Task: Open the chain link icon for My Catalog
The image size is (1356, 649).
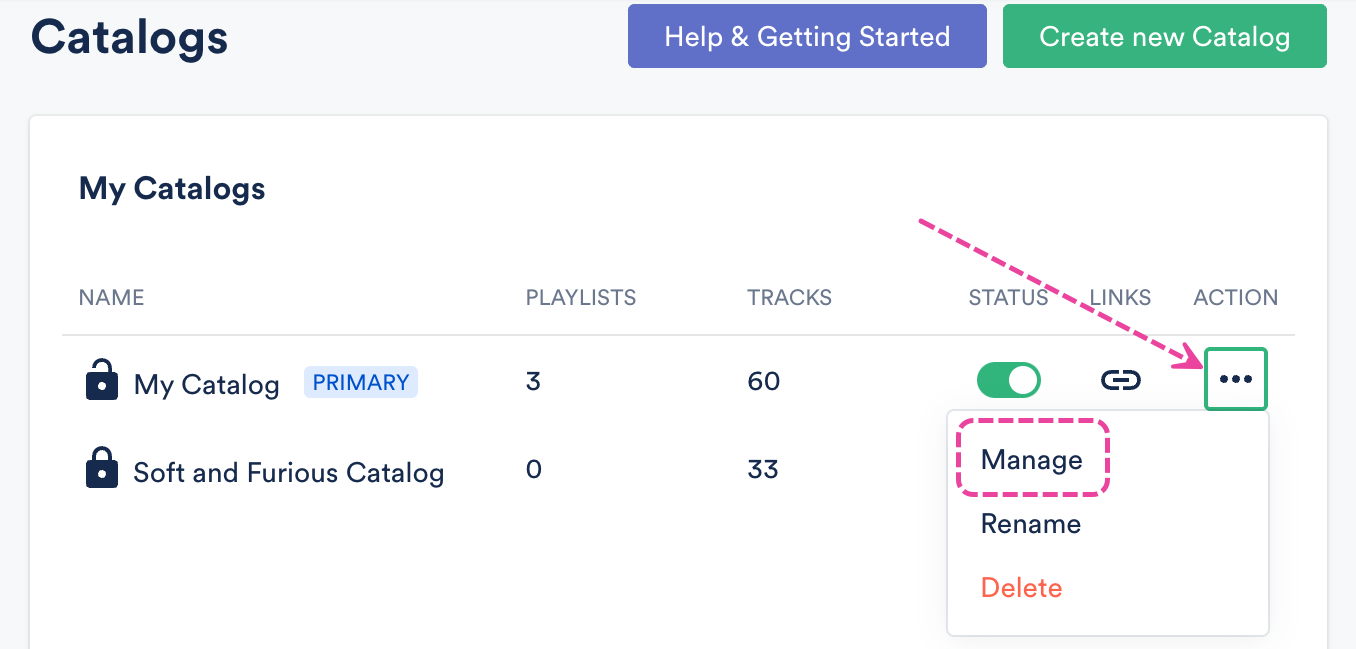Action: coord(1121,380)
